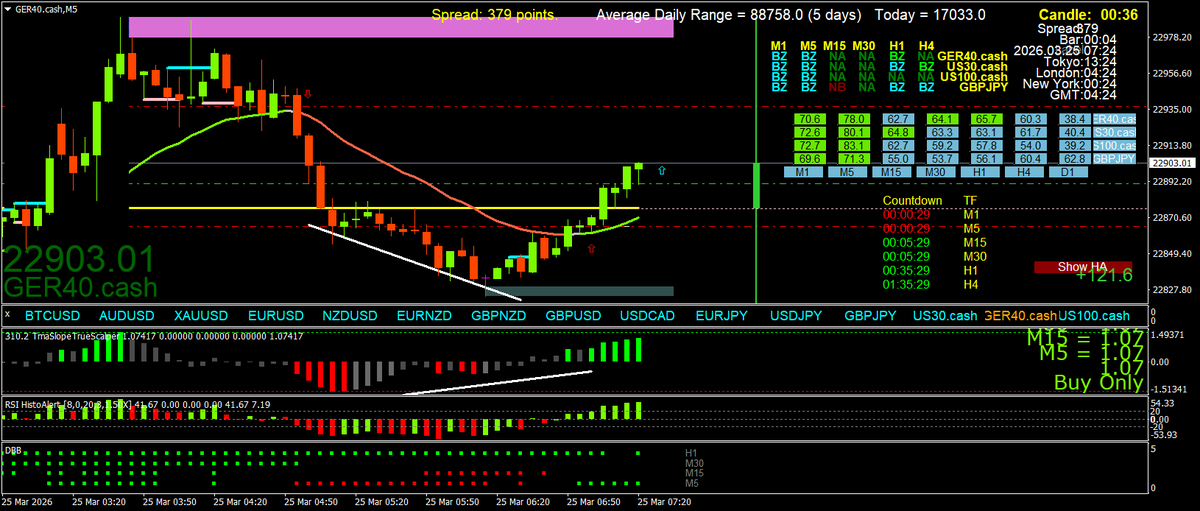Choose GBPUSD from the symbol bar
1200x511 pixels.
(574, 316)
